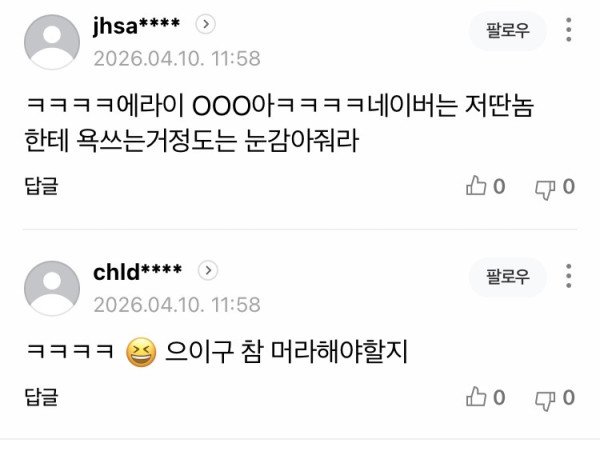Open three-dot menu for jhsa**** comment
The width and height of the screenshot is (600, 451).
[569, 29]
